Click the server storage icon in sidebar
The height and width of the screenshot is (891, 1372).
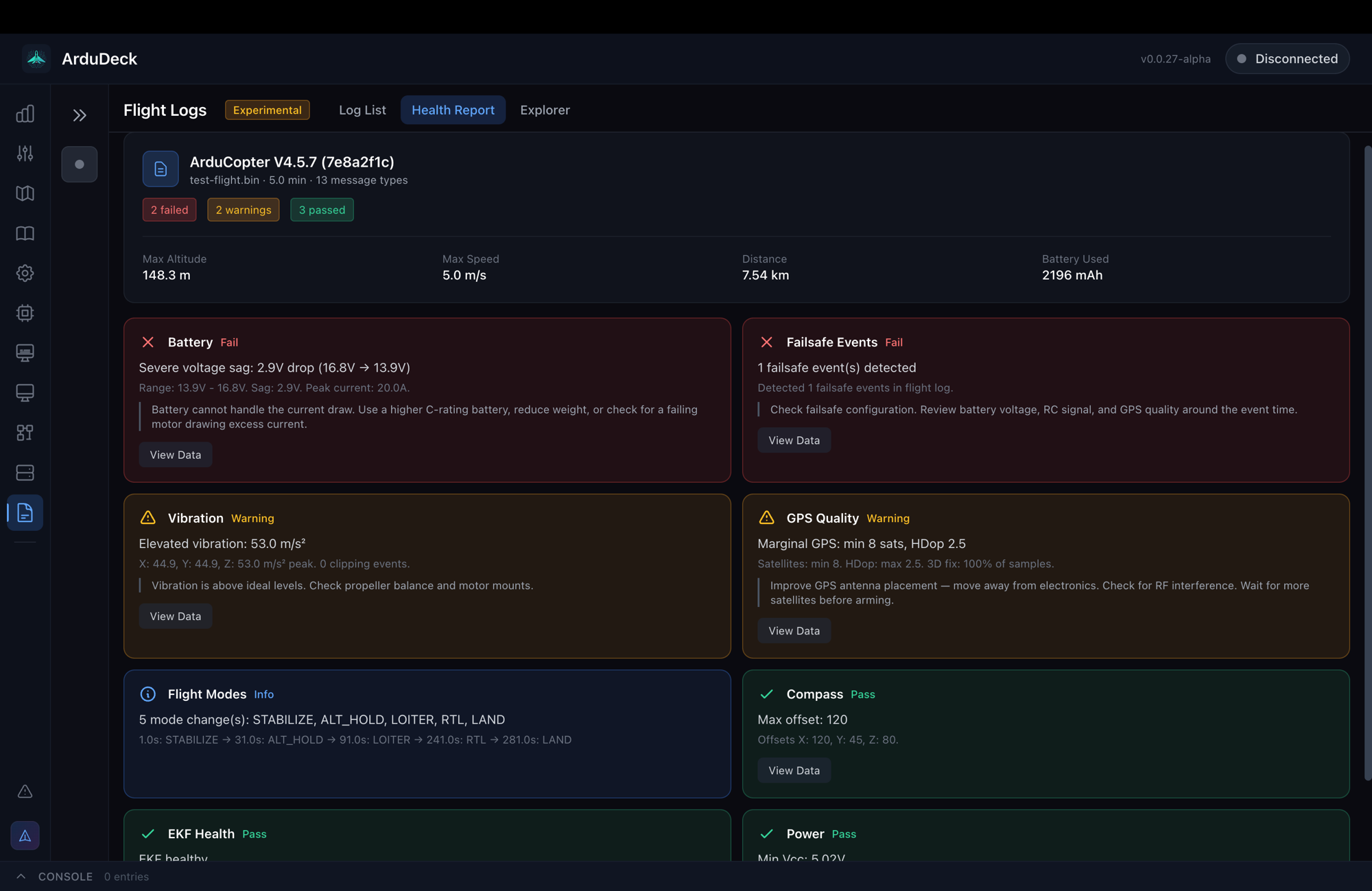point(25,473)
